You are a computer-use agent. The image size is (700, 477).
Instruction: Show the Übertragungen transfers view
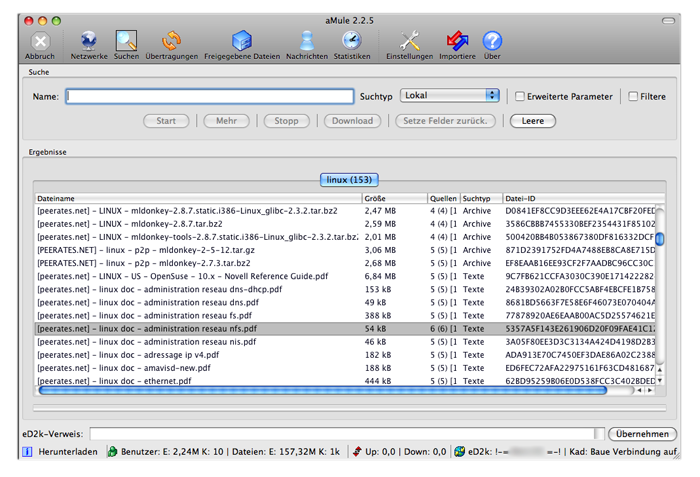[171, 41]
